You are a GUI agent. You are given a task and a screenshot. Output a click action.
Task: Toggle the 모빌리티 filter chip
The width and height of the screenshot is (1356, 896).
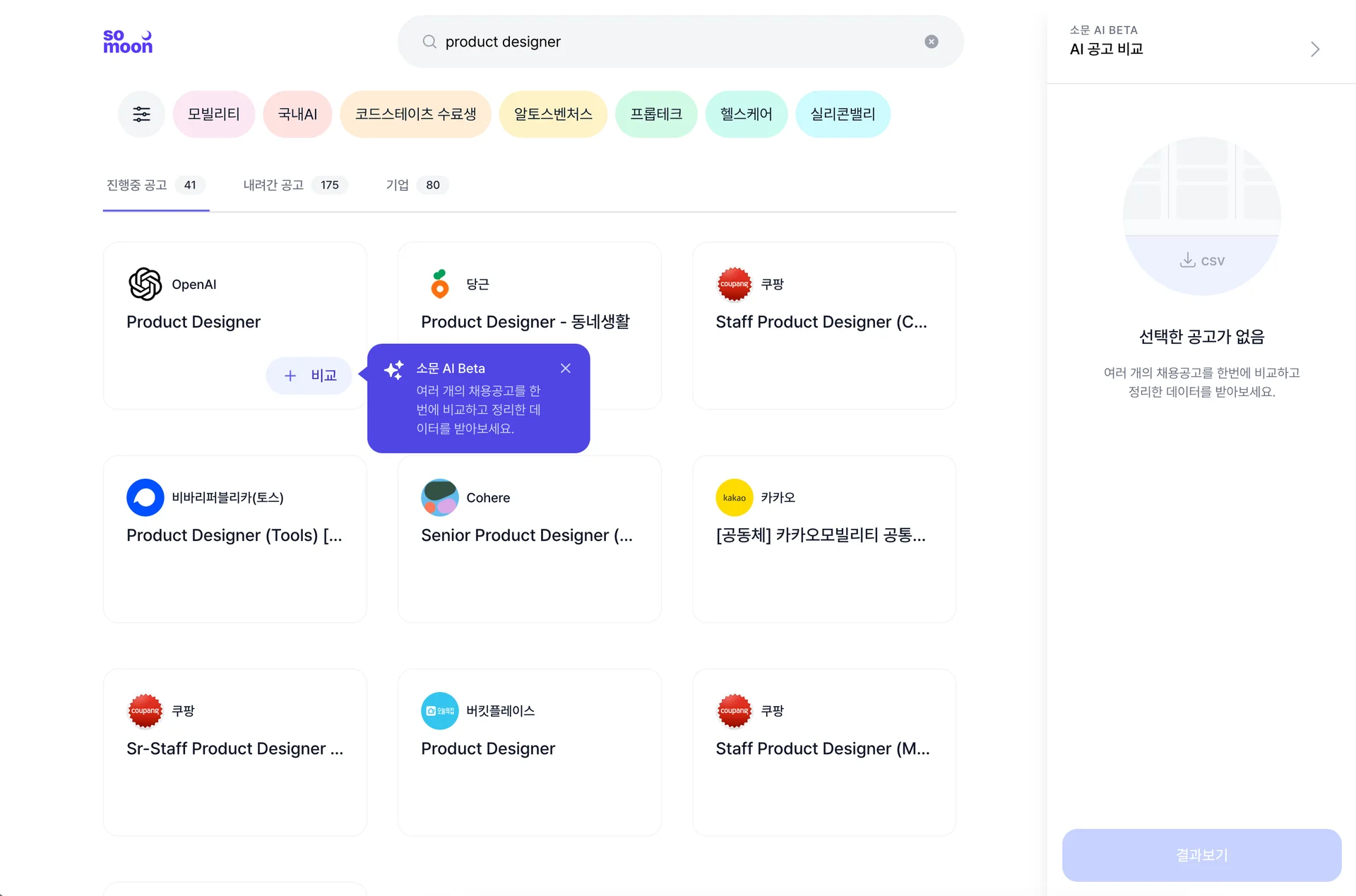213,114
